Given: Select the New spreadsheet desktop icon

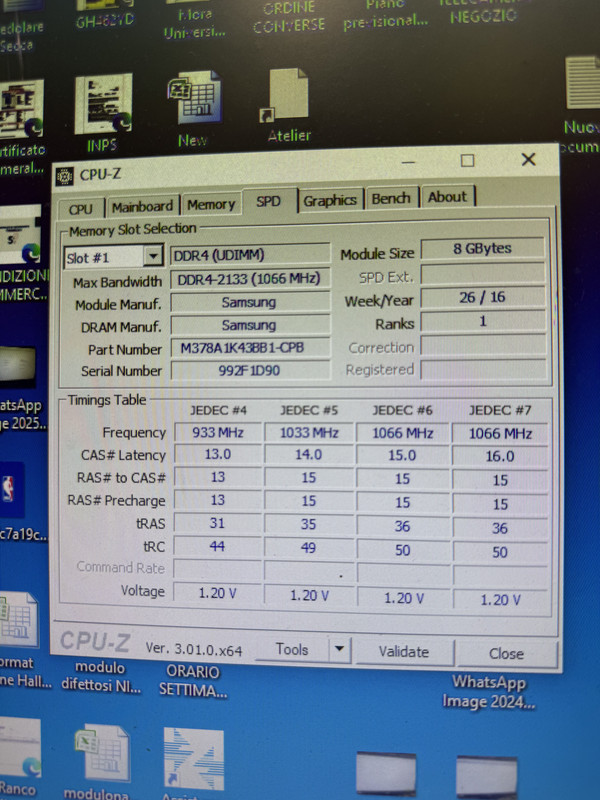Looking at the screenshot, I should [193, 109].
